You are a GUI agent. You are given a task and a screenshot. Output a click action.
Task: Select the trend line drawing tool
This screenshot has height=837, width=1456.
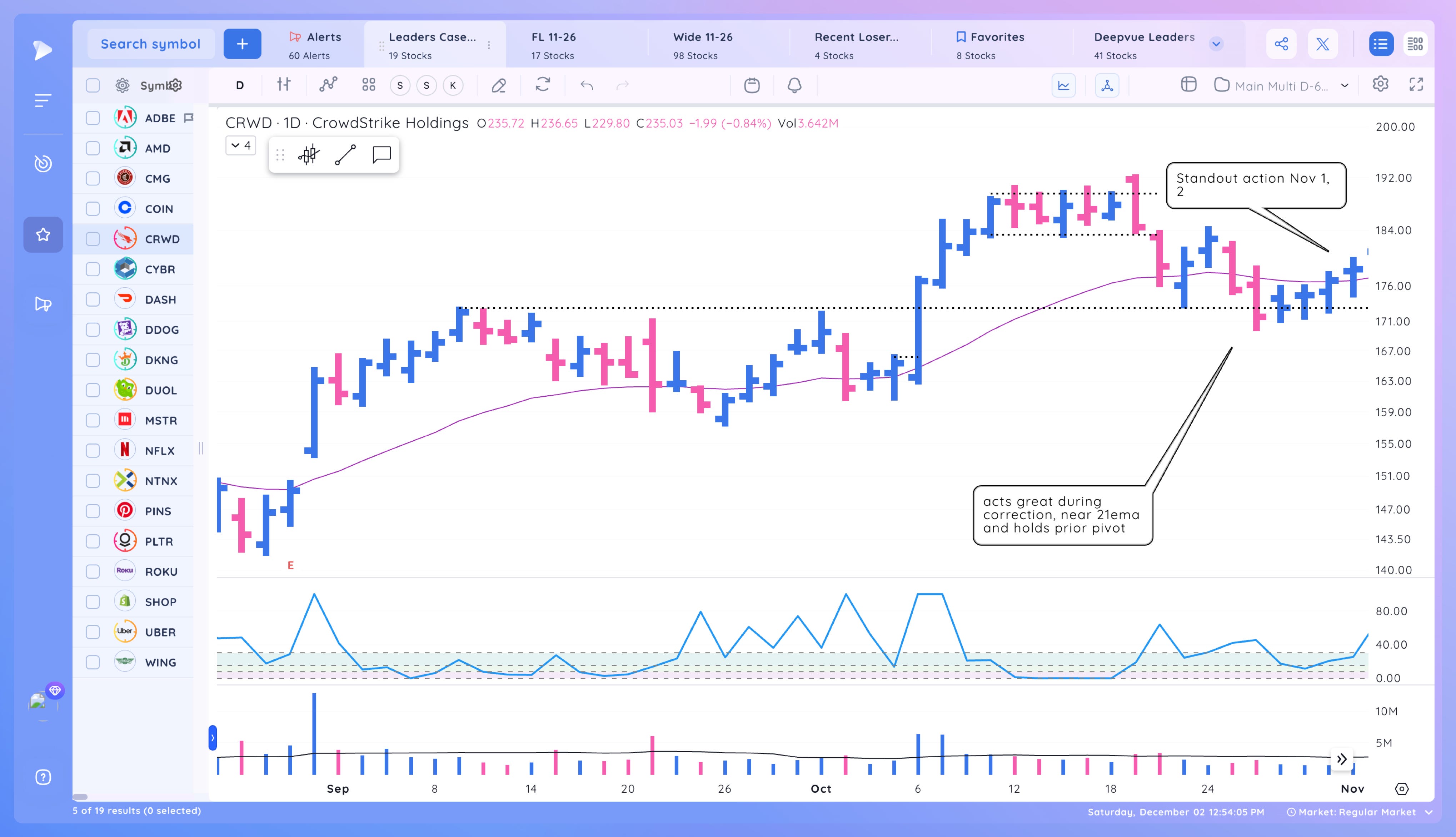tap(345, 155)
